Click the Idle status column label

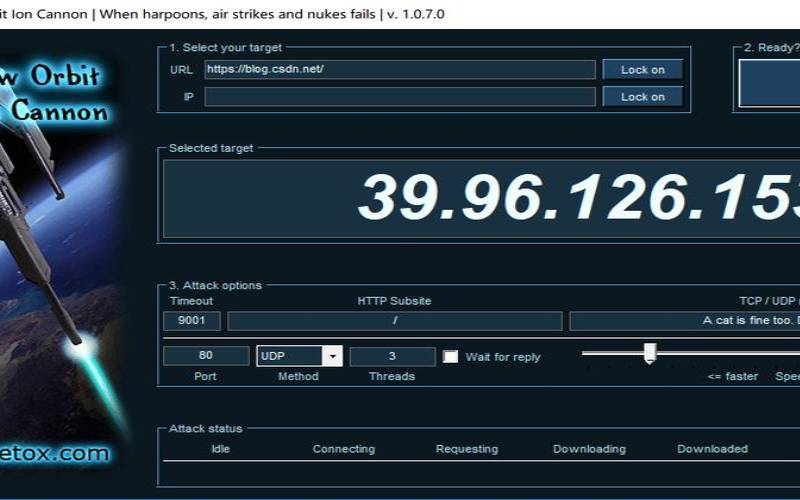pos(220,449)
